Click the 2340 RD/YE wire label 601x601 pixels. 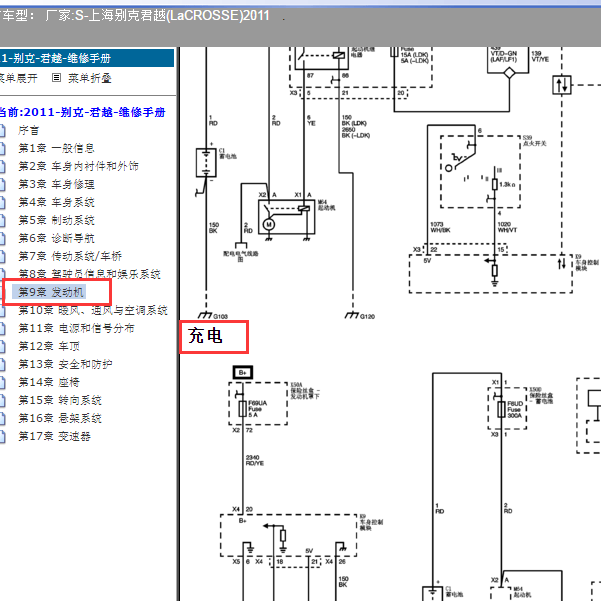[255, 460]
